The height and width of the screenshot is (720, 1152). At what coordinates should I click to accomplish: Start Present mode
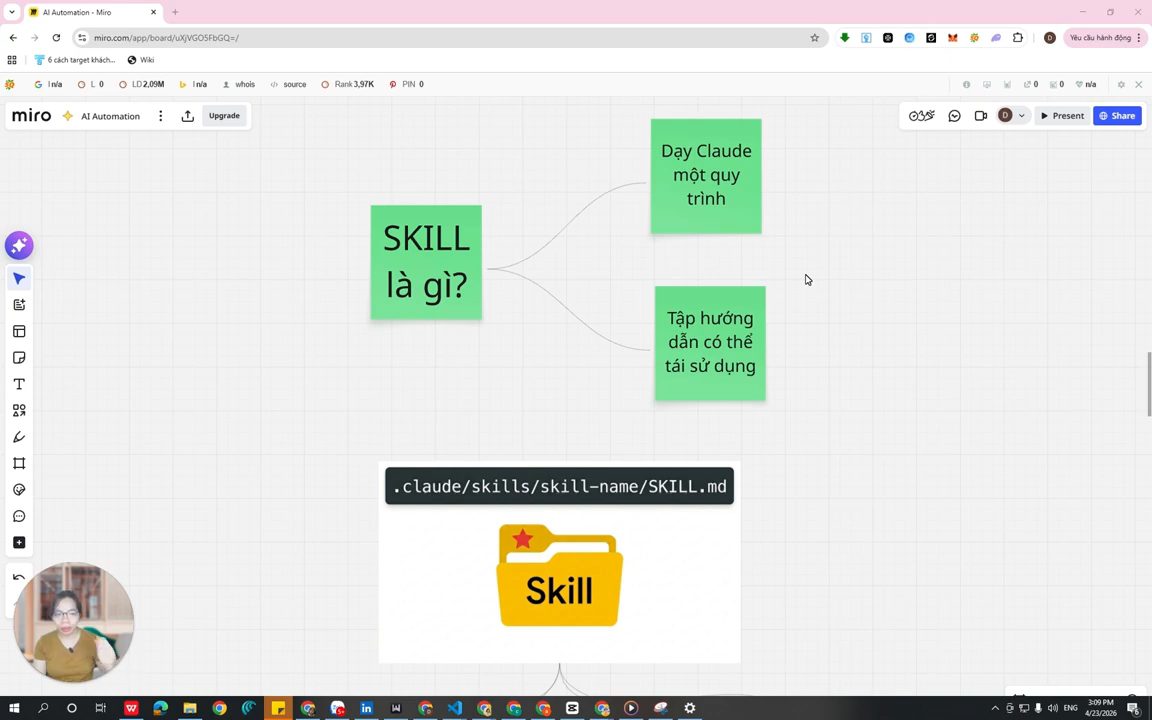click(x=1062, y=116)
